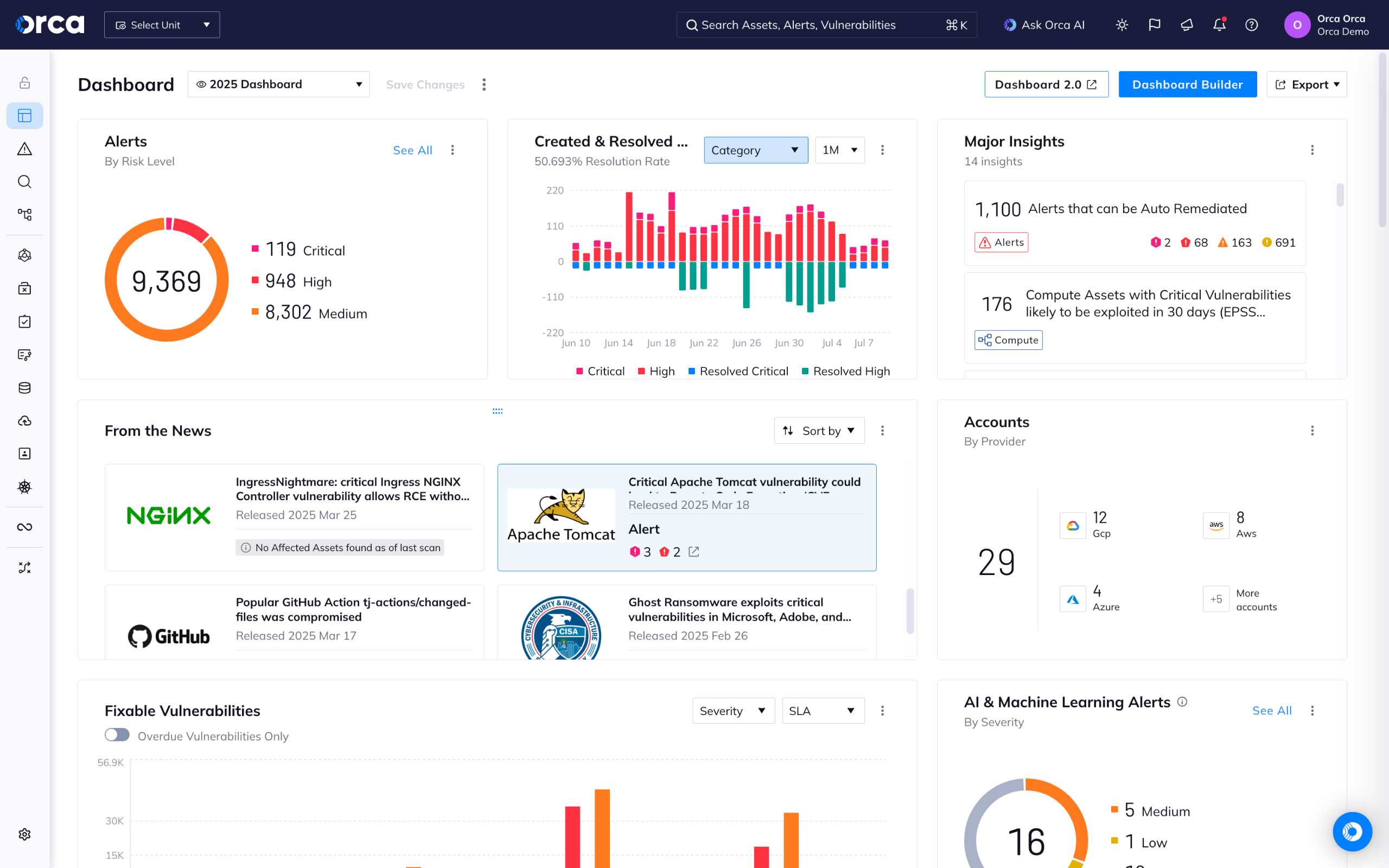Click the help question mark icon
Viewport: 1389px width, 868px height.
[x=1251, y=25]
